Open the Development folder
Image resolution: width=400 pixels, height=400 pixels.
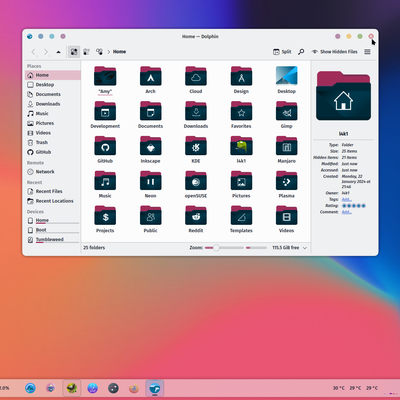click(105, 115)
